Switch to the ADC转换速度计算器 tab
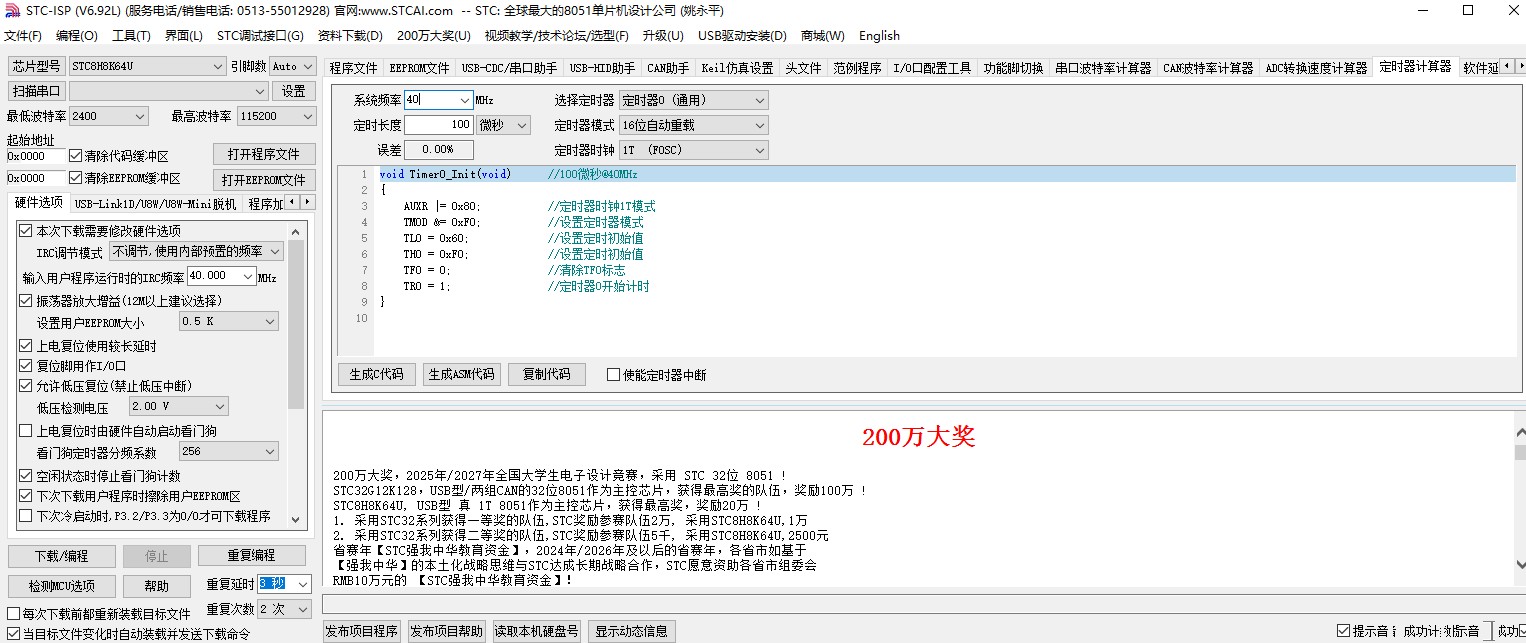The width and height of the screenshot is (1526, 643). pyautogui.click(x=1316, y=68)
